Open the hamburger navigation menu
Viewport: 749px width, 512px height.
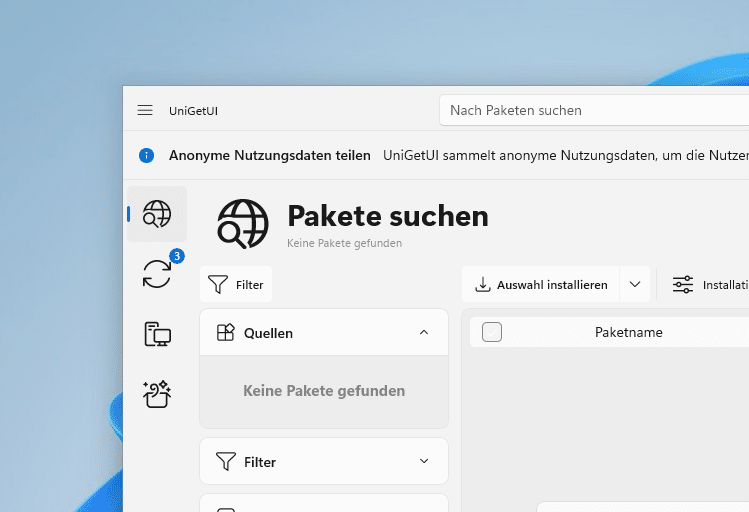(145, 110)
